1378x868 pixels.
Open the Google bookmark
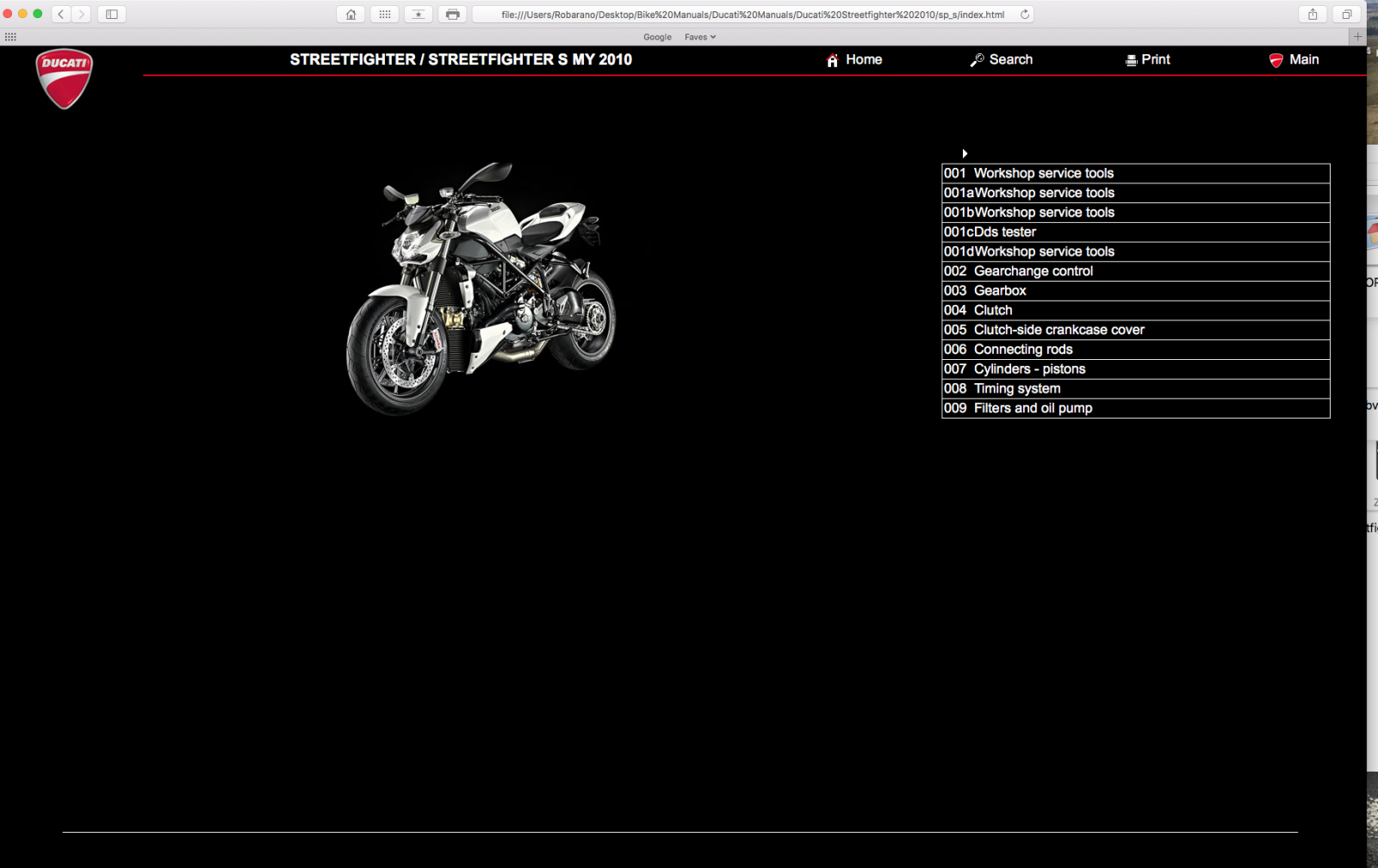tap(657, 37)
